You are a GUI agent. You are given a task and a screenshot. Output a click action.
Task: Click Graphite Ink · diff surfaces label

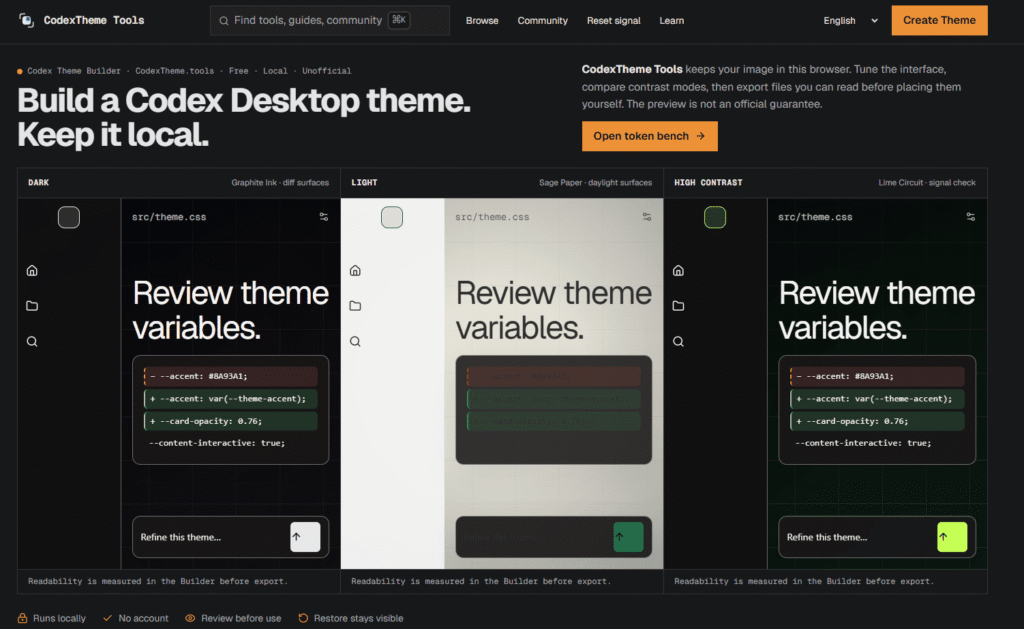click(x=280, y=183)
